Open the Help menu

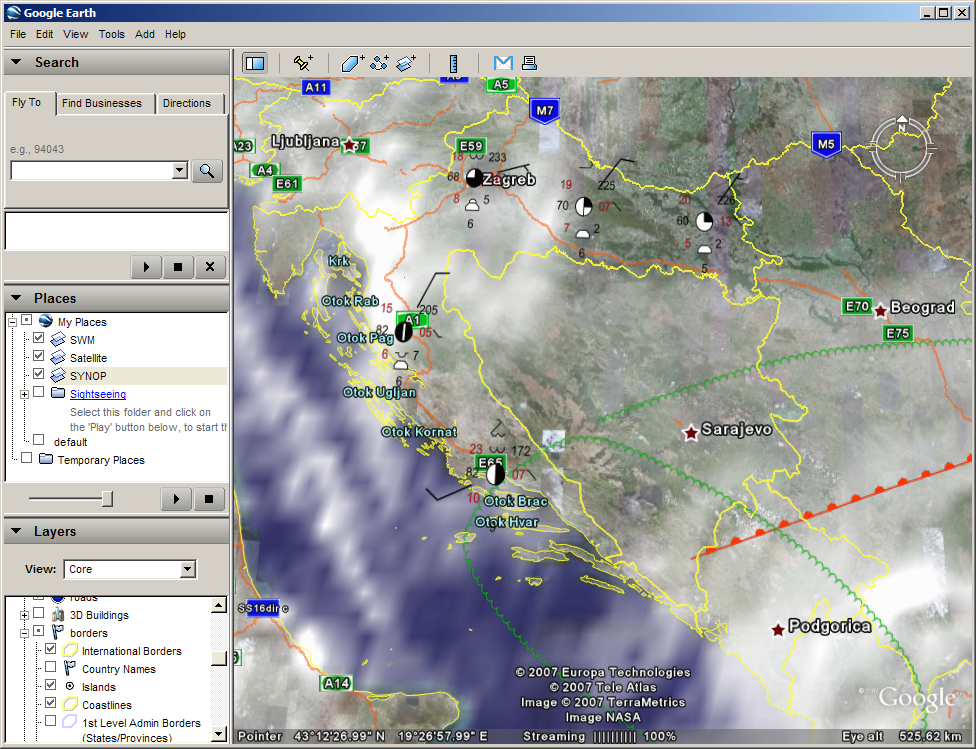(x=176, y=34)
